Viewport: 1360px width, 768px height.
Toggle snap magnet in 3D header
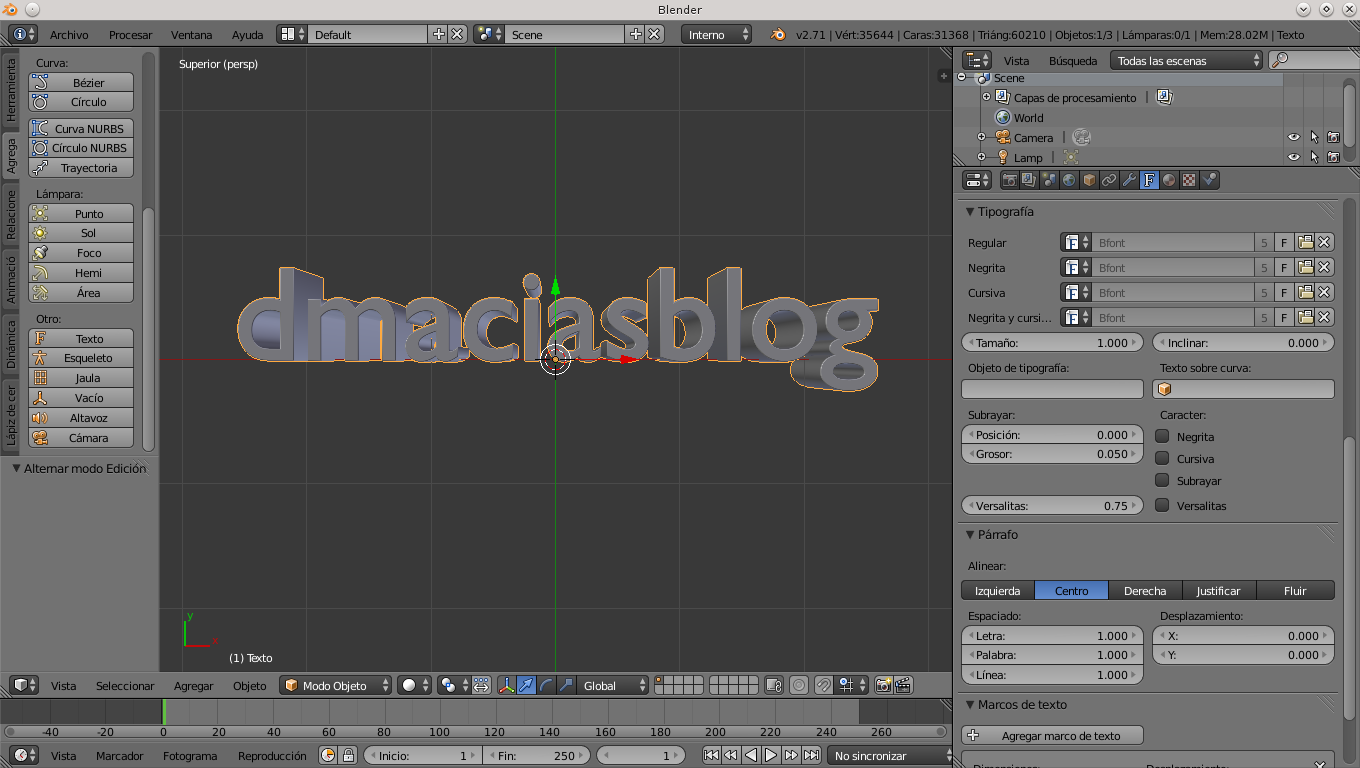click(823, 685)
